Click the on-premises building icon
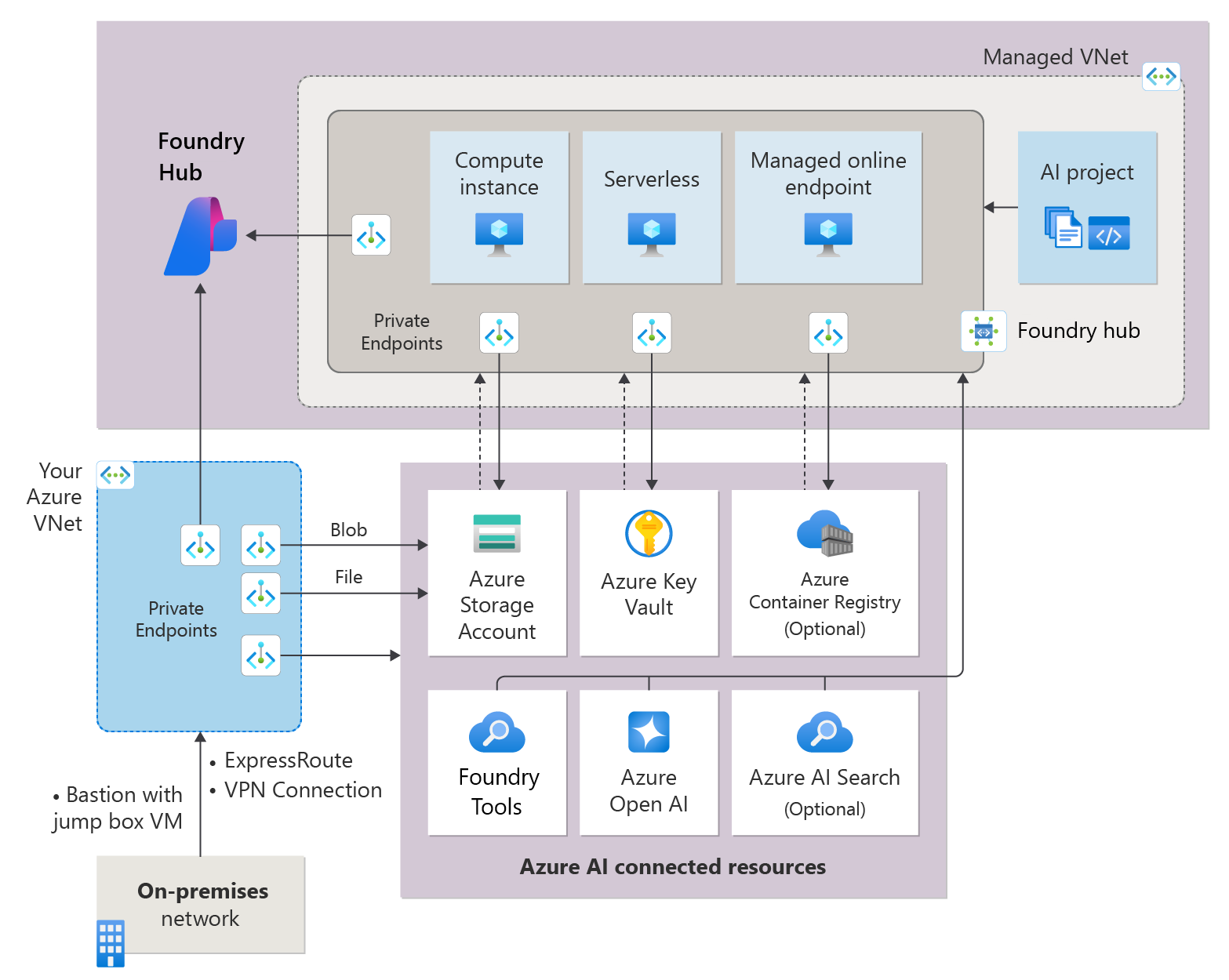The height and width of the screenshot is (980, 1229). click(x=111, y=943)
